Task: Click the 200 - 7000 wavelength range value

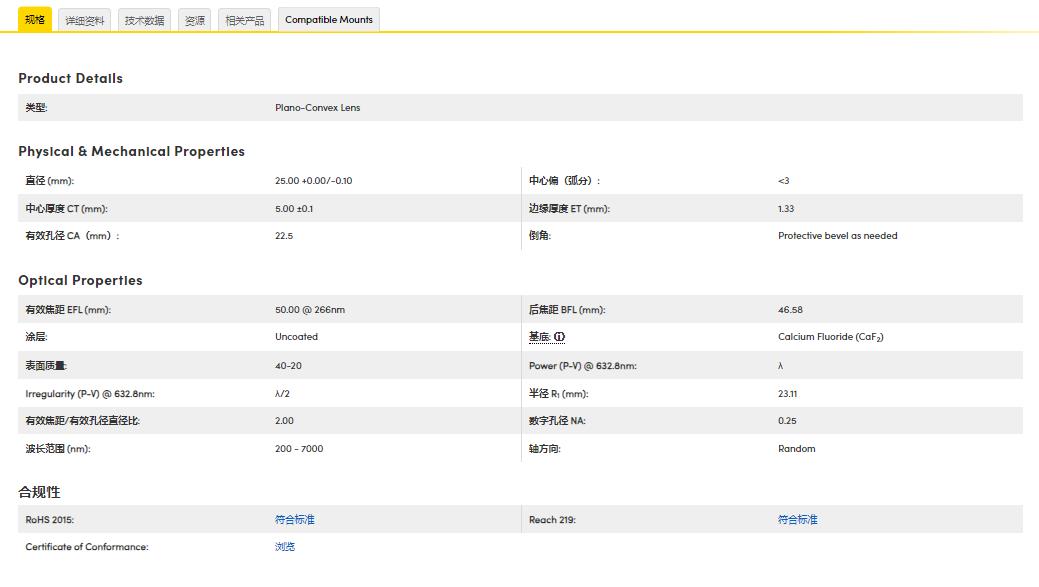Action: click(x=299, y=449)
